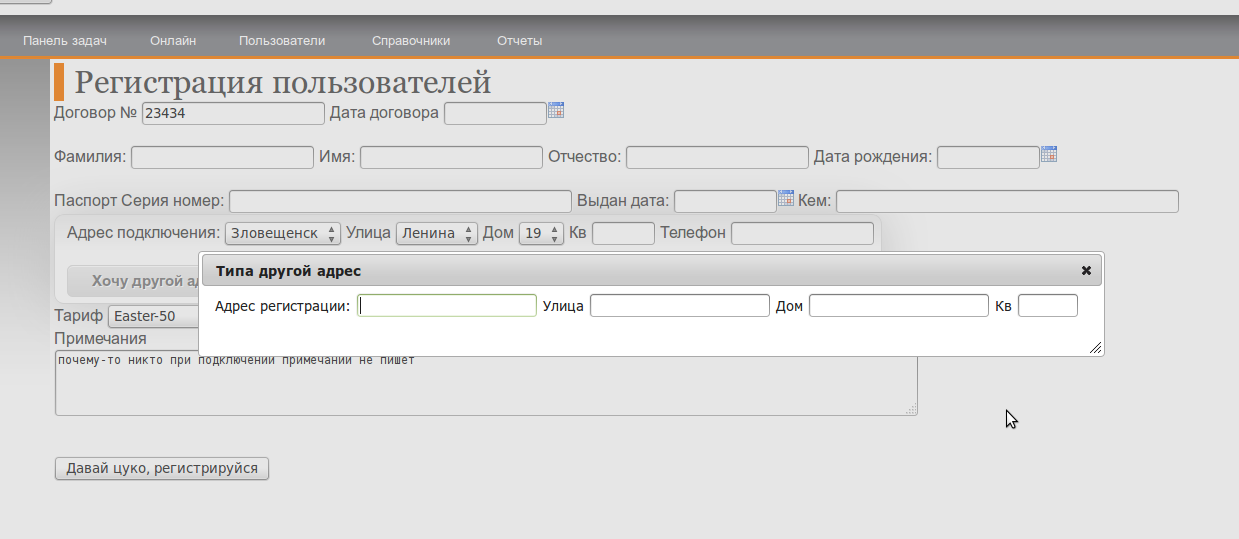Image resolution: width=1239 pixels, height=539 pixels.
Task: Focus the Телефон input field
Action: pyautogui.click(x=802, y=233)
